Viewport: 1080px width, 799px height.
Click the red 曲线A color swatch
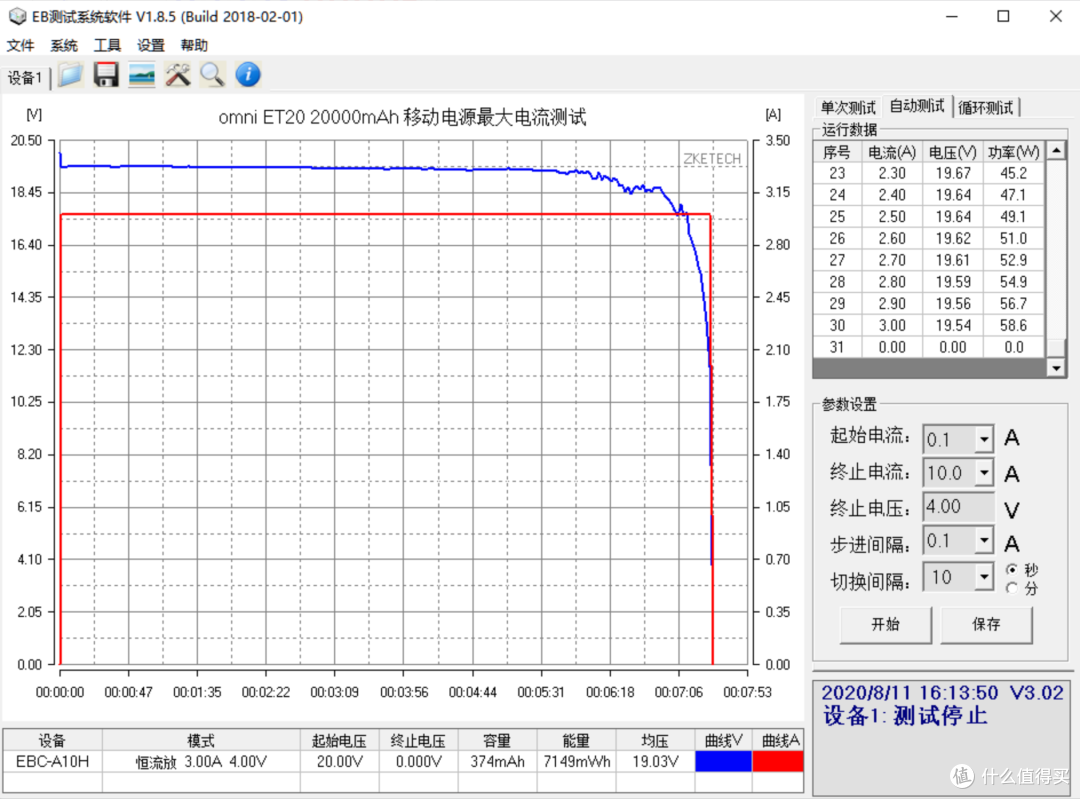click(778, 761)
